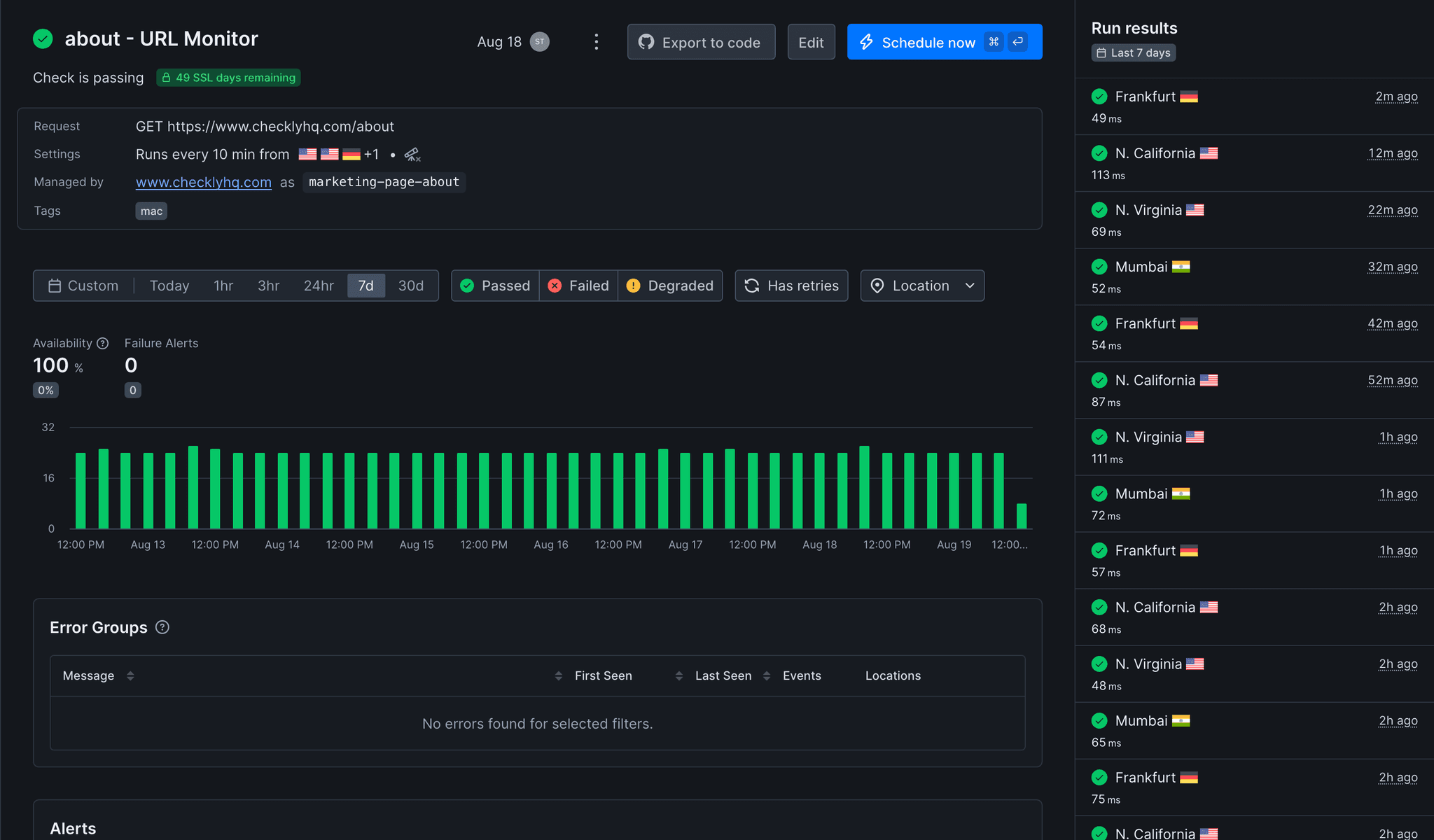The width and height of the screenshot is (1434, 840).
Task: Select the 24hr time range tab
Action: pos(319,286)
